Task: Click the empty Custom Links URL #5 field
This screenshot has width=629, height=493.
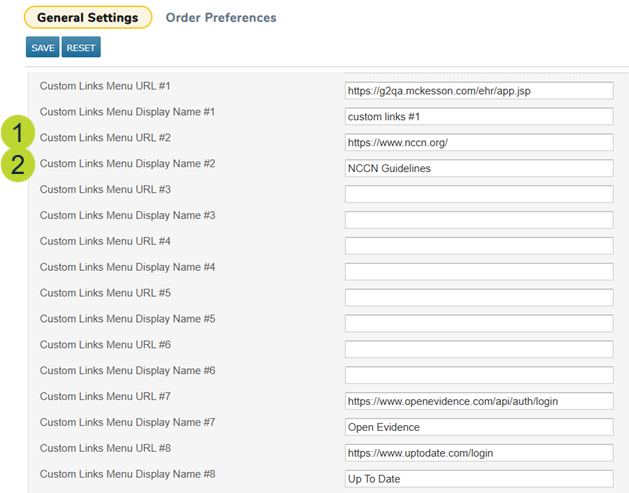Action: (478, 298)
